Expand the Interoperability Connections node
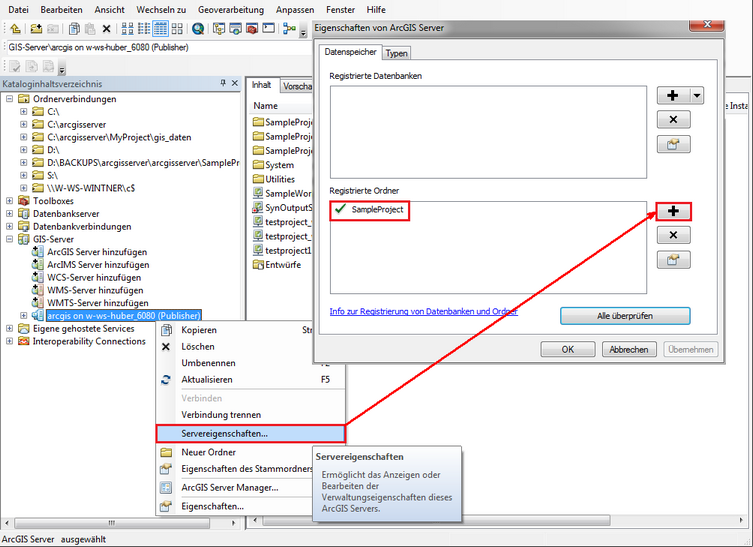 coord(9,341)
